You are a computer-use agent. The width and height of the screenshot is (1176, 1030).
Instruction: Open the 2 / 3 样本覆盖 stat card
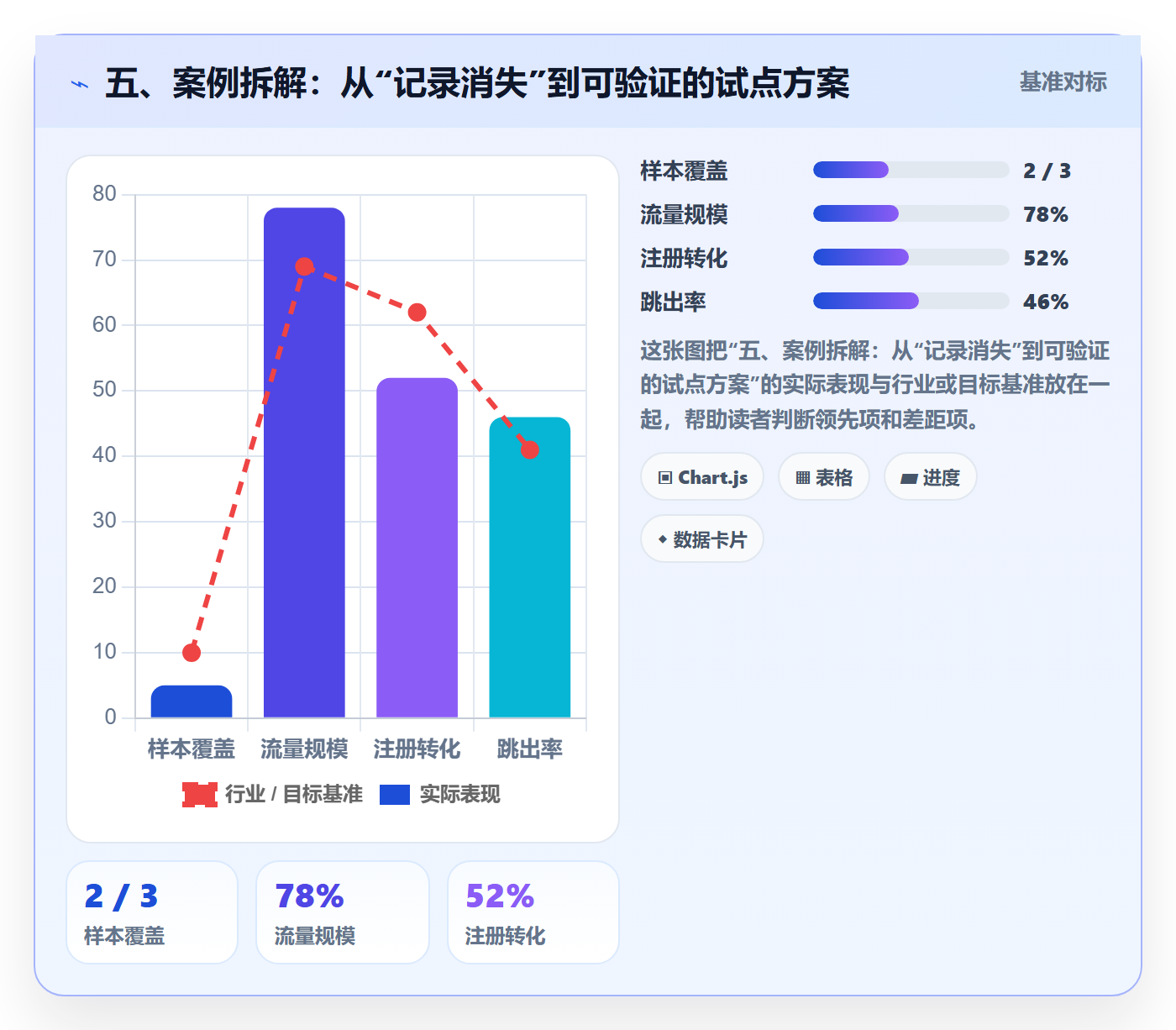click(x=152, y=912)
